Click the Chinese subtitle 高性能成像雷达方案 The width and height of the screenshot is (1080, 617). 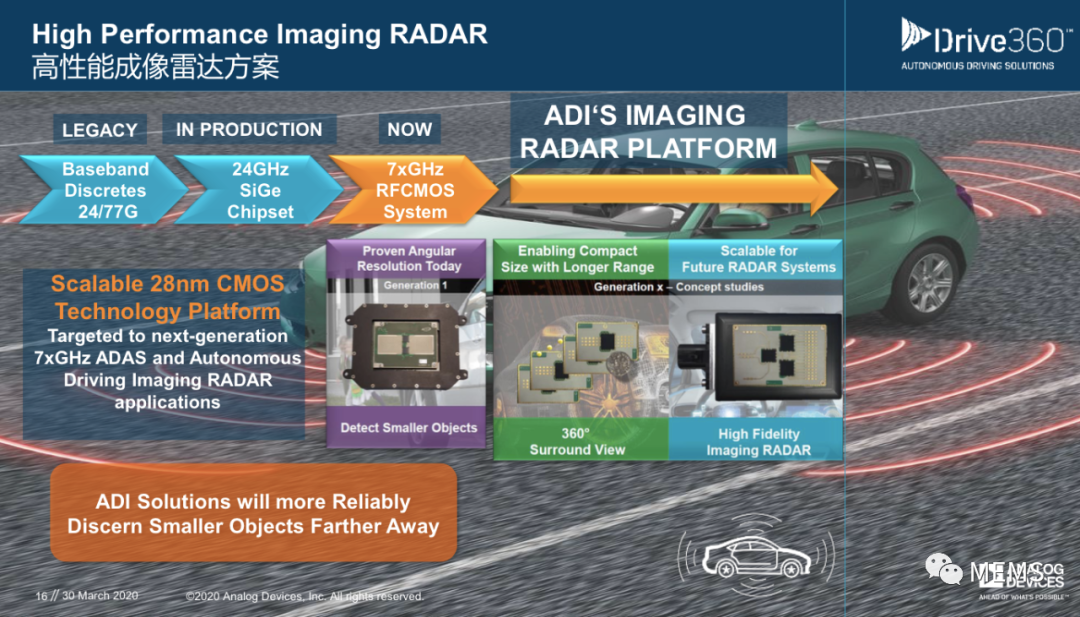pyautogui.click(x=156, y=67)
